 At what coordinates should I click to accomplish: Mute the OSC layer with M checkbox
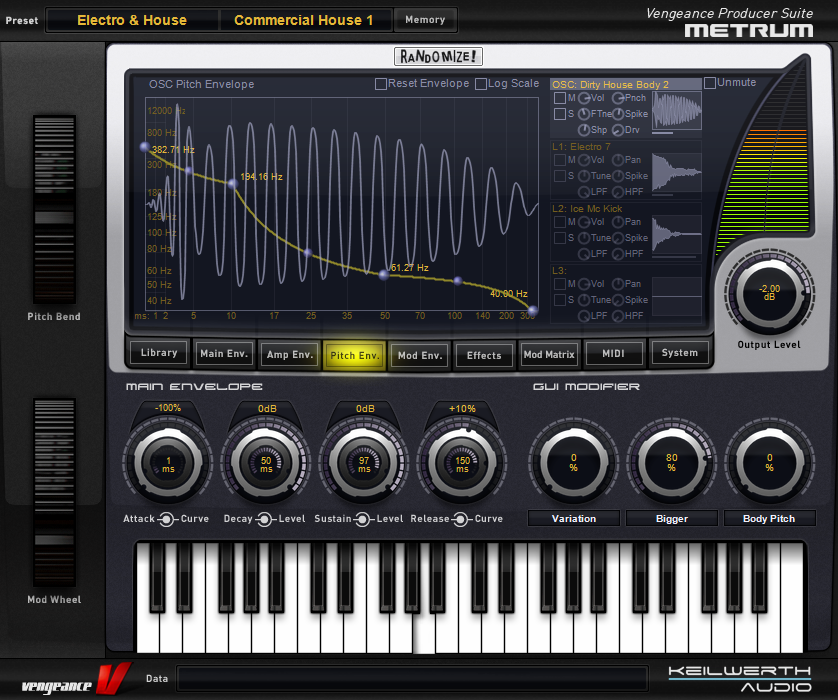point(559,98)
